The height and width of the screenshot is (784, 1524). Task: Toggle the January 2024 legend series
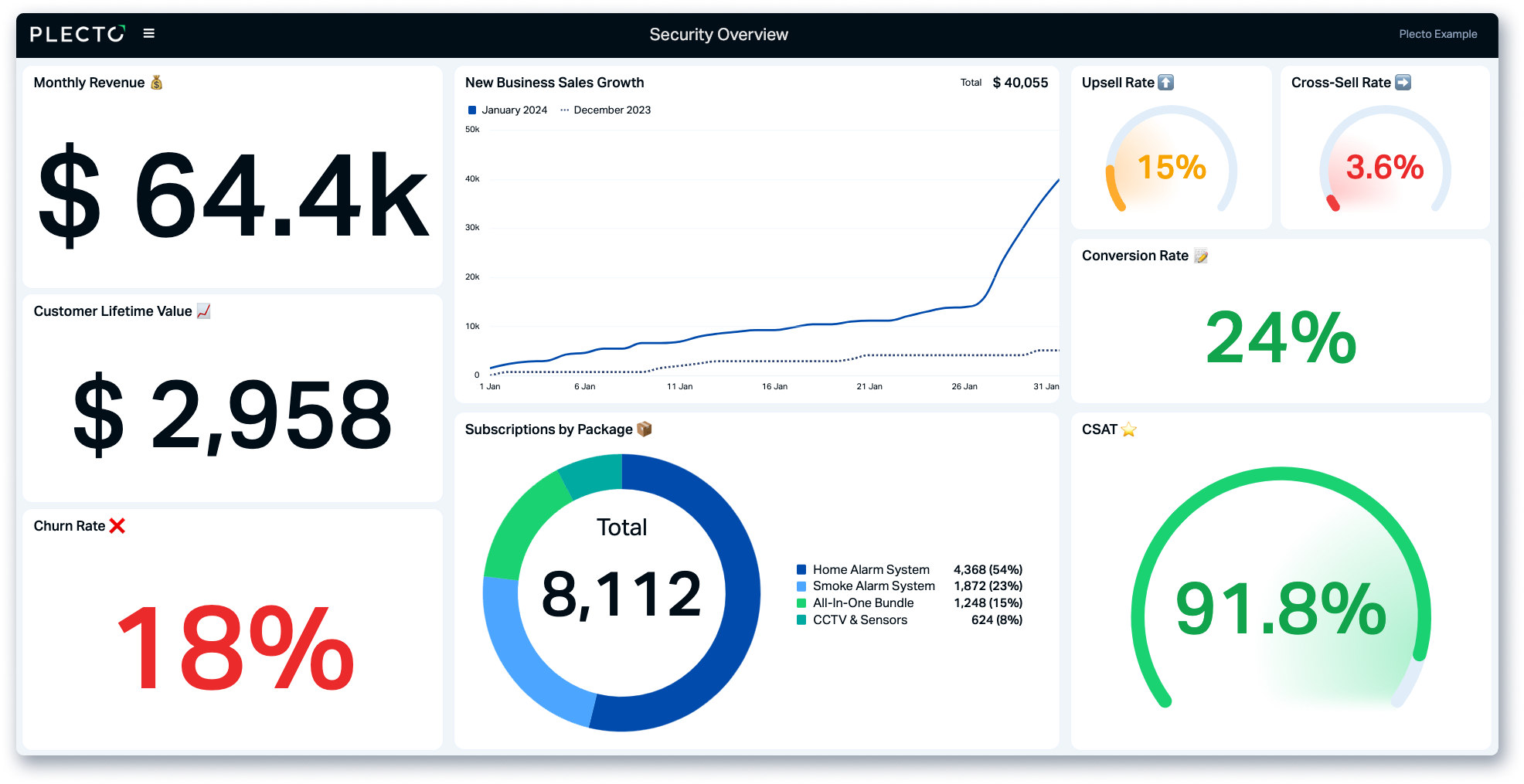point(508,110)
